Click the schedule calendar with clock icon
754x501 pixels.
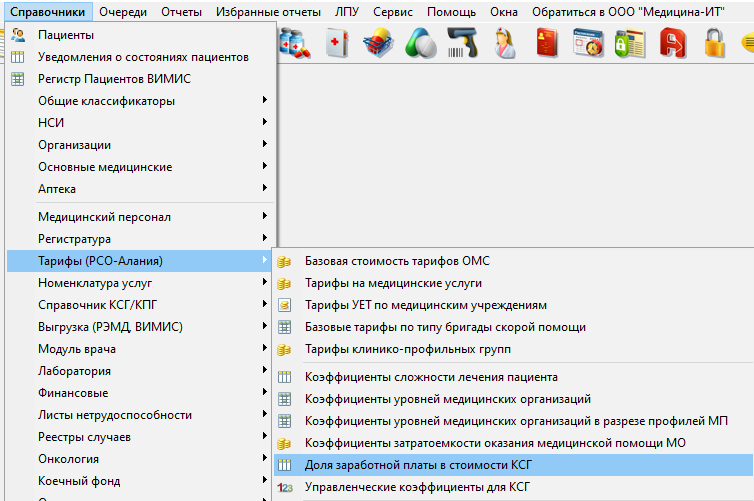[x=588, y=43]
